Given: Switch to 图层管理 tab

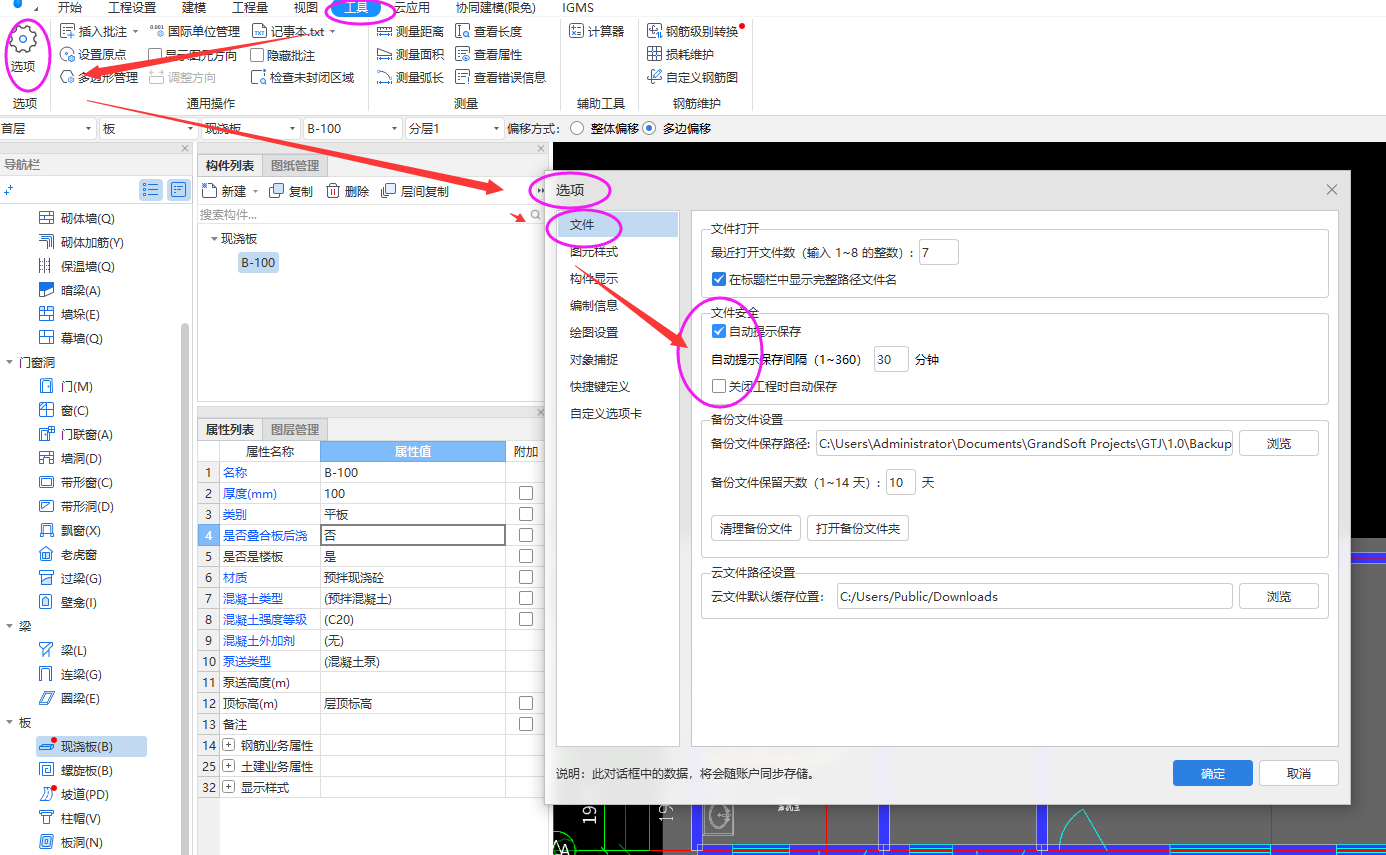Looking at the screenshot, I should click(295, 430).
